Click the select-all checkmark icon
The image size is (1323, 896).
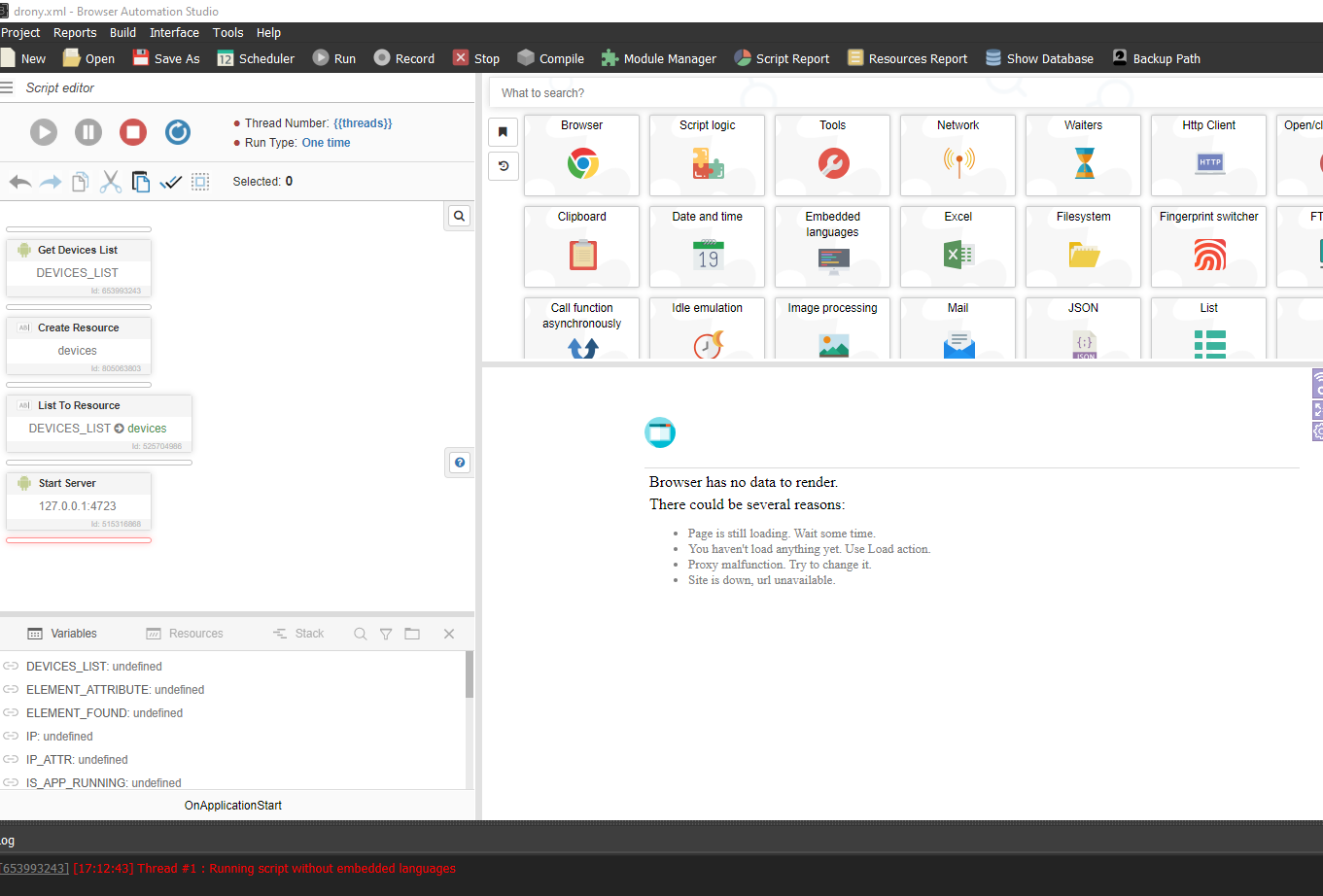[x=170, y=182]
